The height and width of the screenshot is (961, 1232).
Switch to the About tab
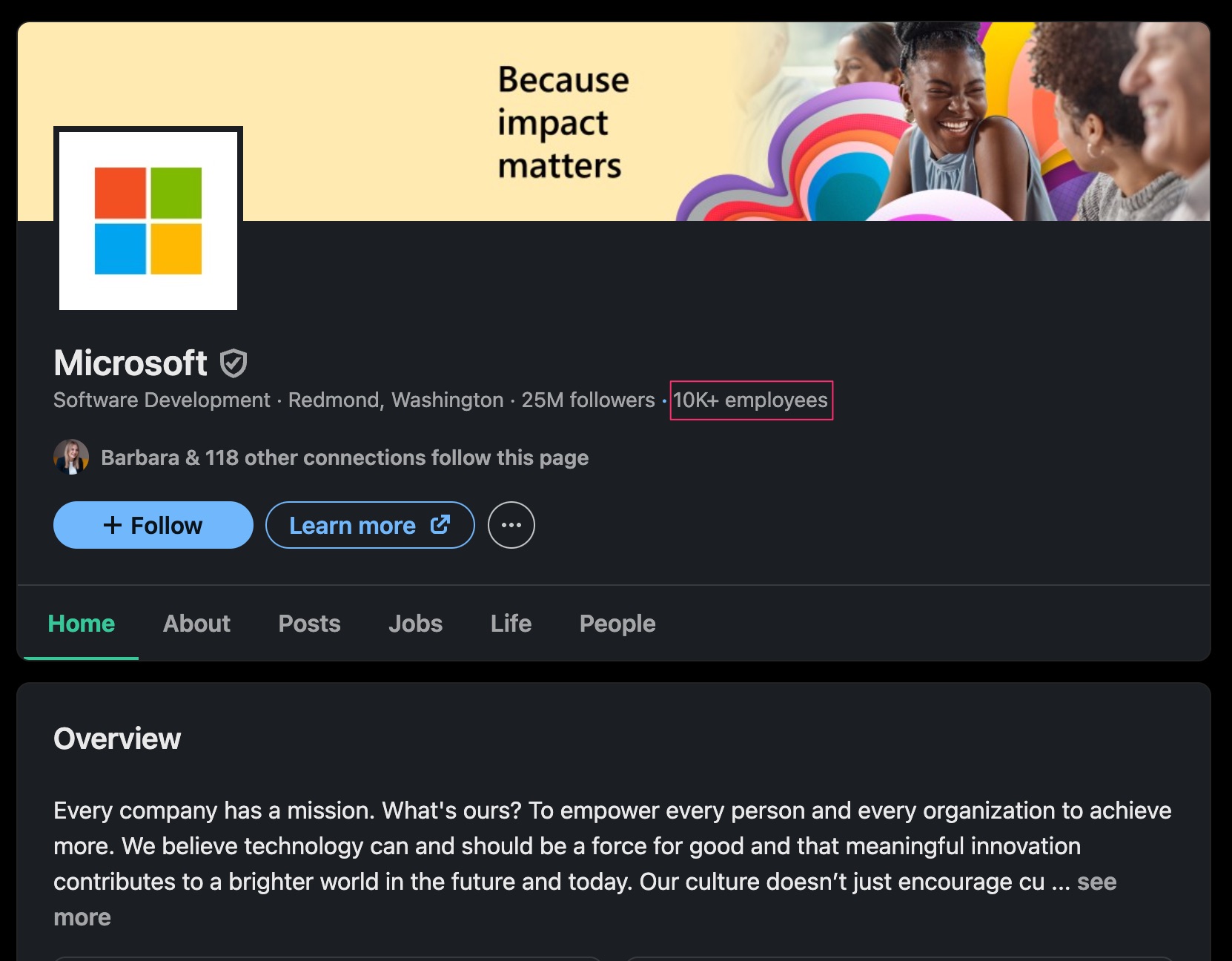pos(196,624)
